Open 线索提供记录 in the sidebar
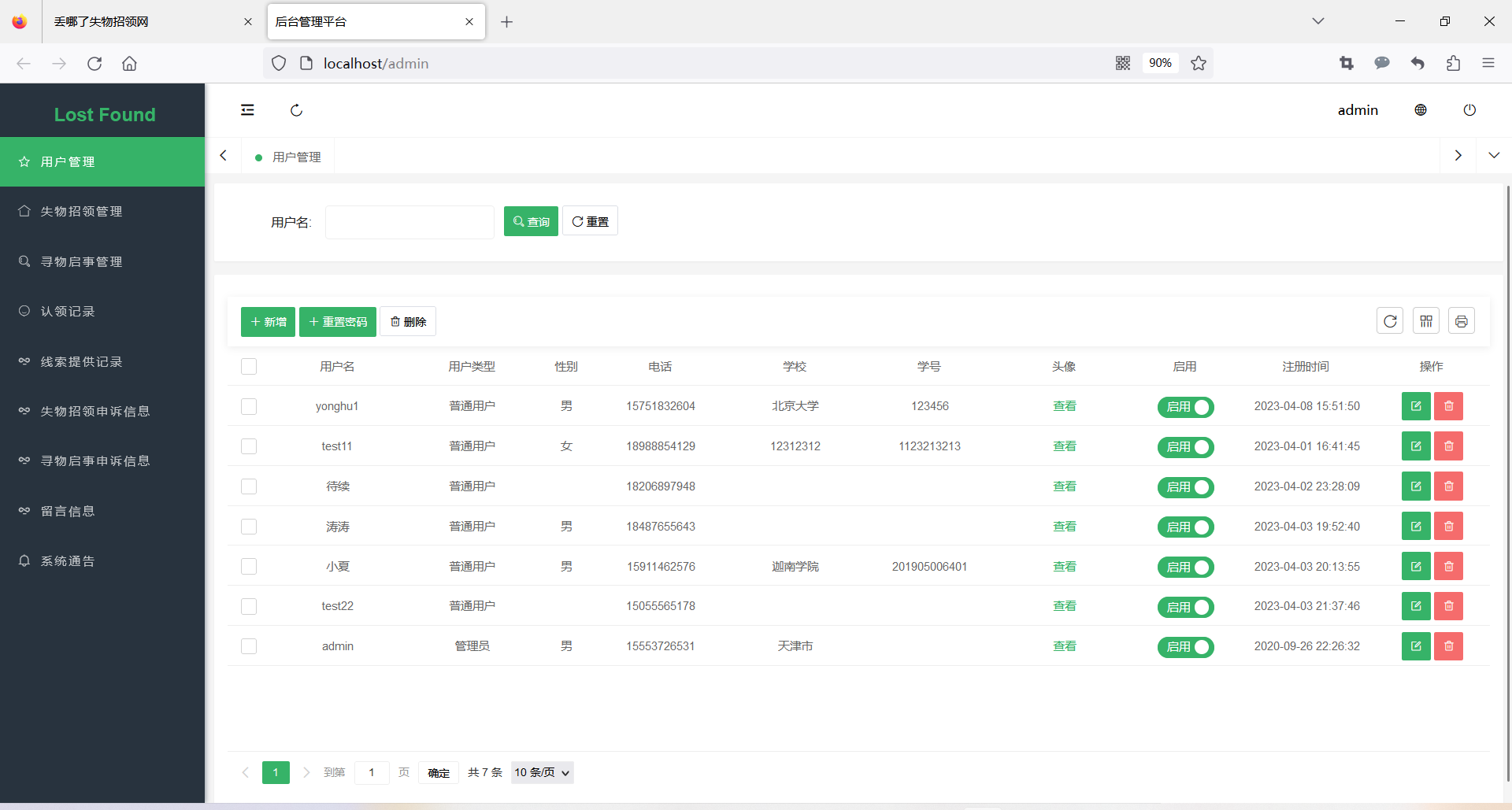The width and height of the screenshot is (1512, 810). (102, 361)
